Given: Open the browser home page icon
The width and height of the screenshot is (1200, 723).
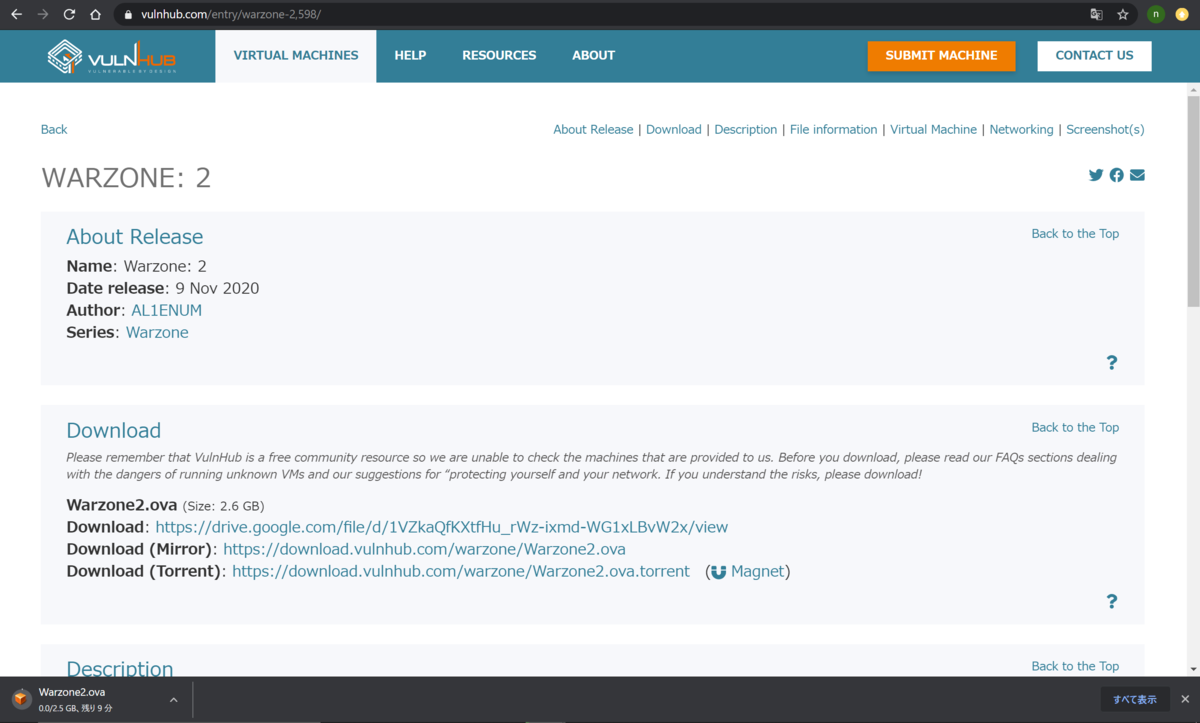Looking at the screenshot, I should [x=95, y=15].
